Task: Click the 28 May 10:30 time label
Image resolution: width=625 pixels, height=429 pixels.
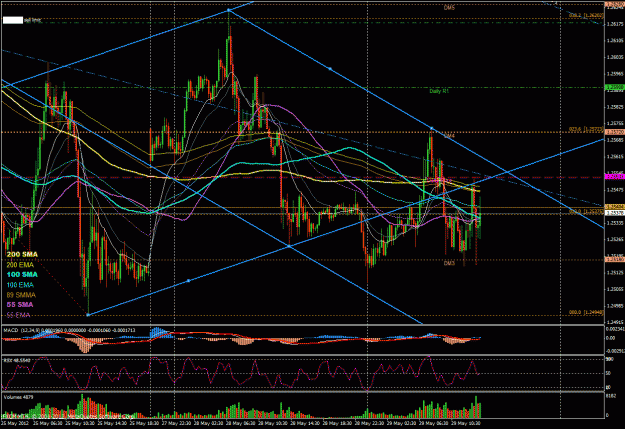Action: click(272, 423)
